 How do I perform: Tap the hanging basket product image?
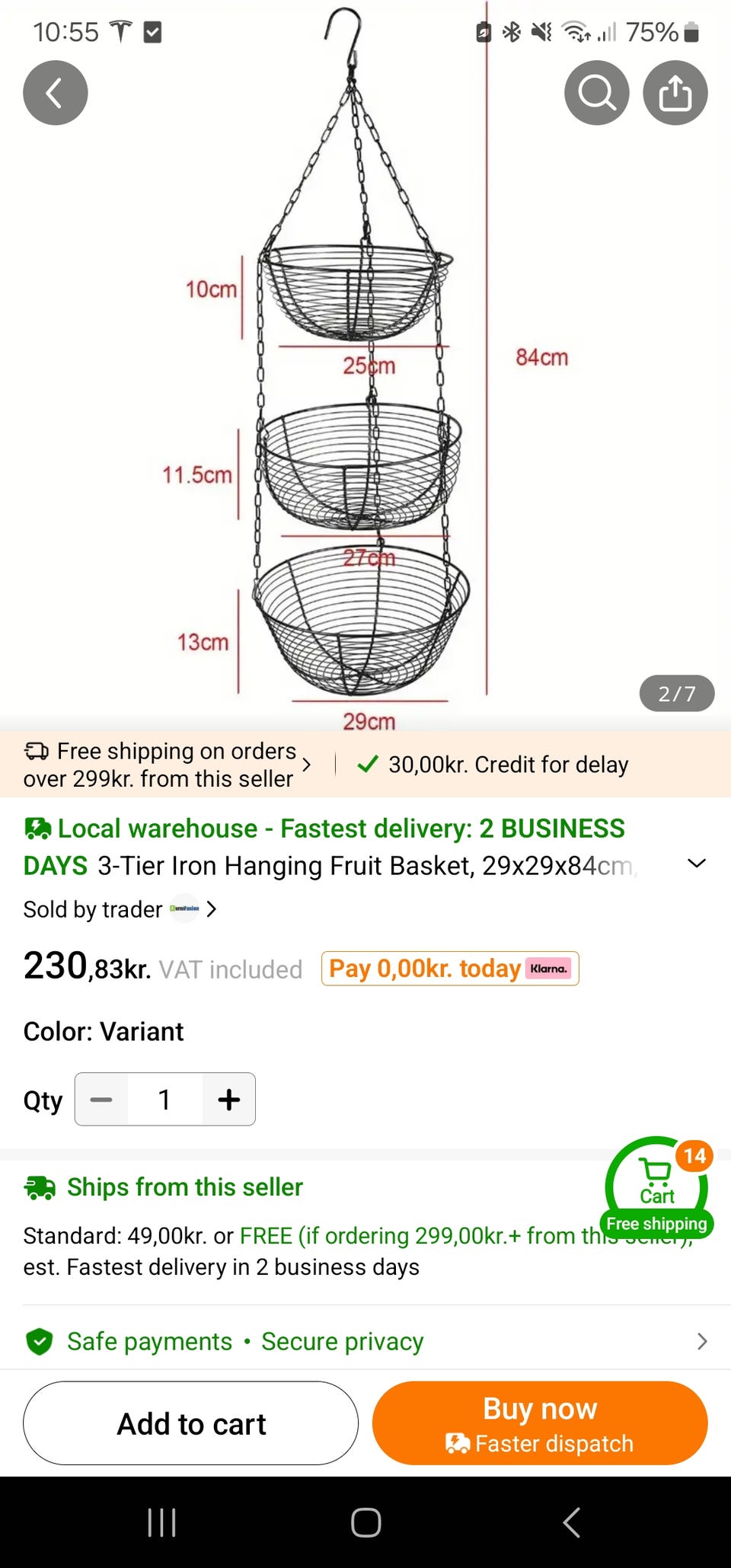click(362, 419)
